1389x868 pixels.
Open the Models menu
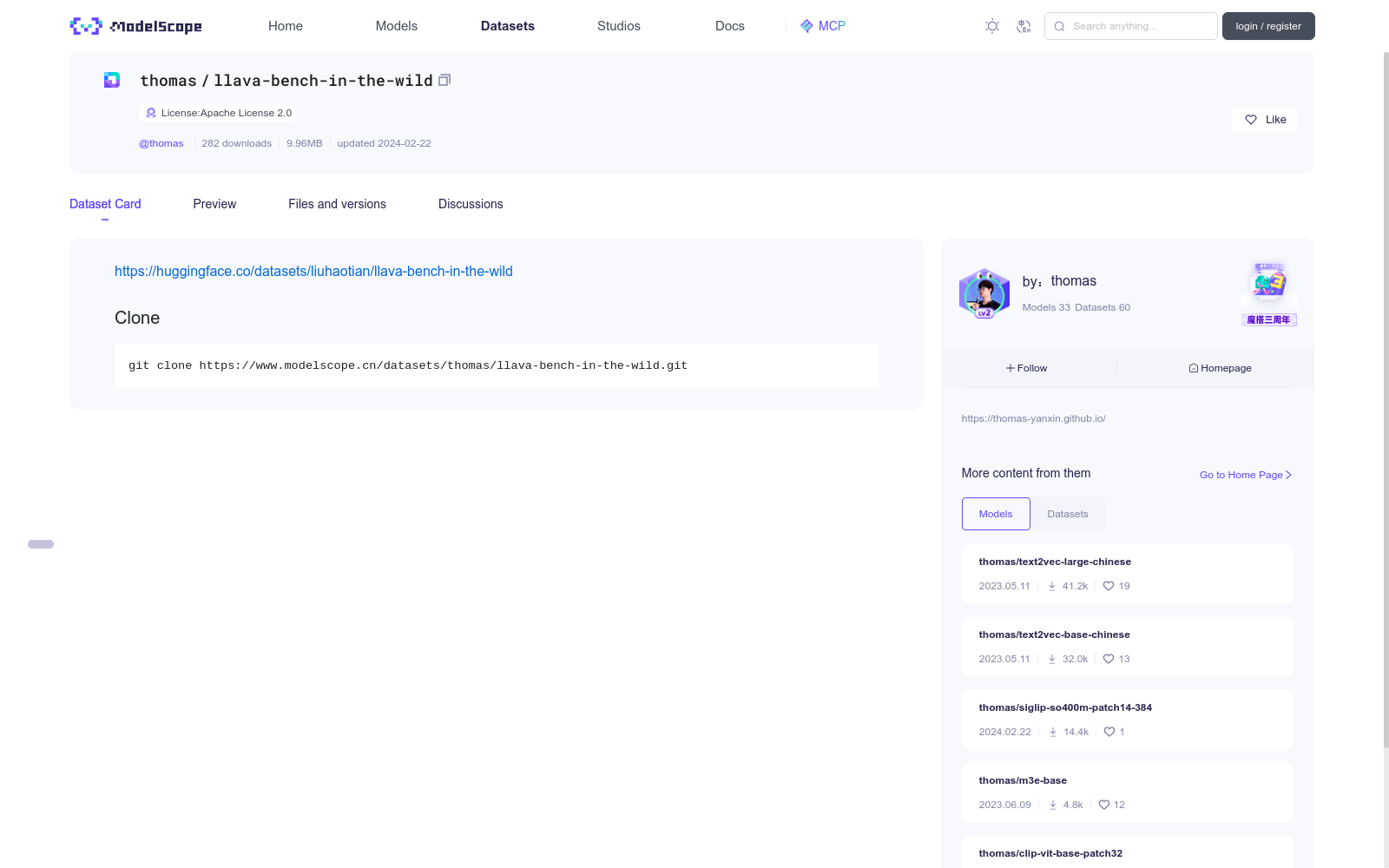click(397, 26)
